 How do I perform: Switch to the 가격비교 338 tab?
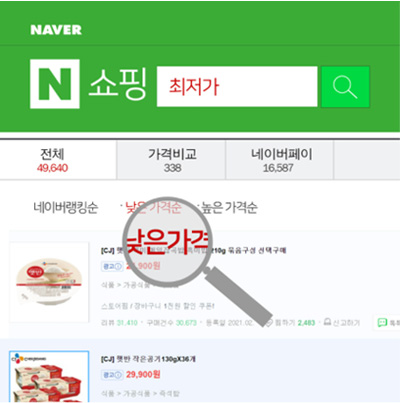(x=171, y=160)
